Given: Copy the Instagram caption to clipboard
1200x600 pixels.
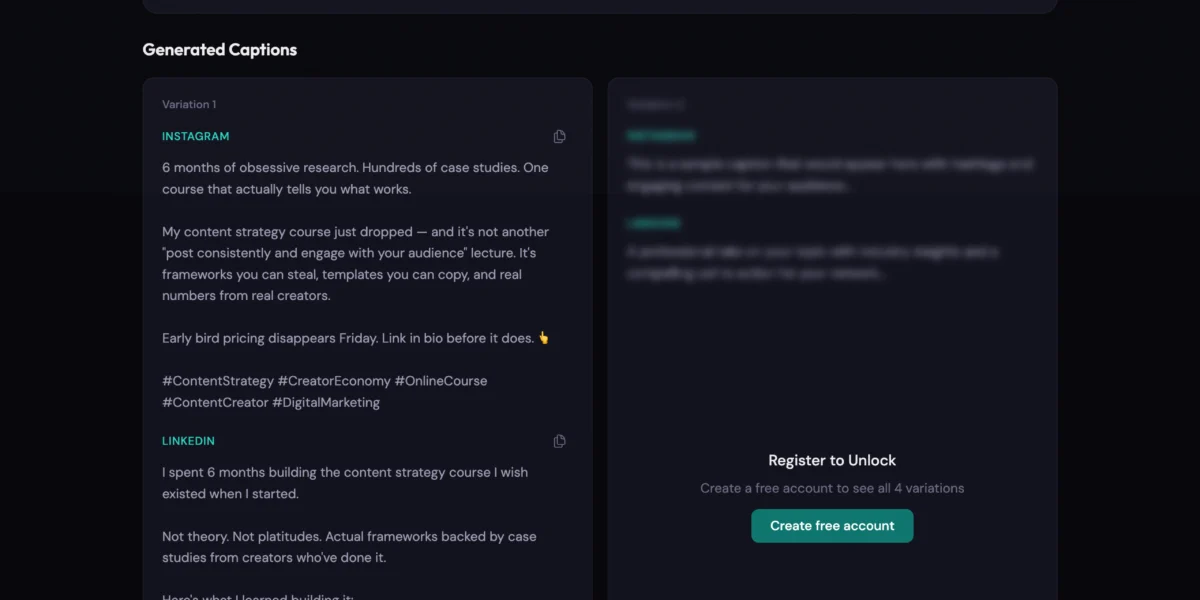Looking at the screenshot, I should (560, 136).
